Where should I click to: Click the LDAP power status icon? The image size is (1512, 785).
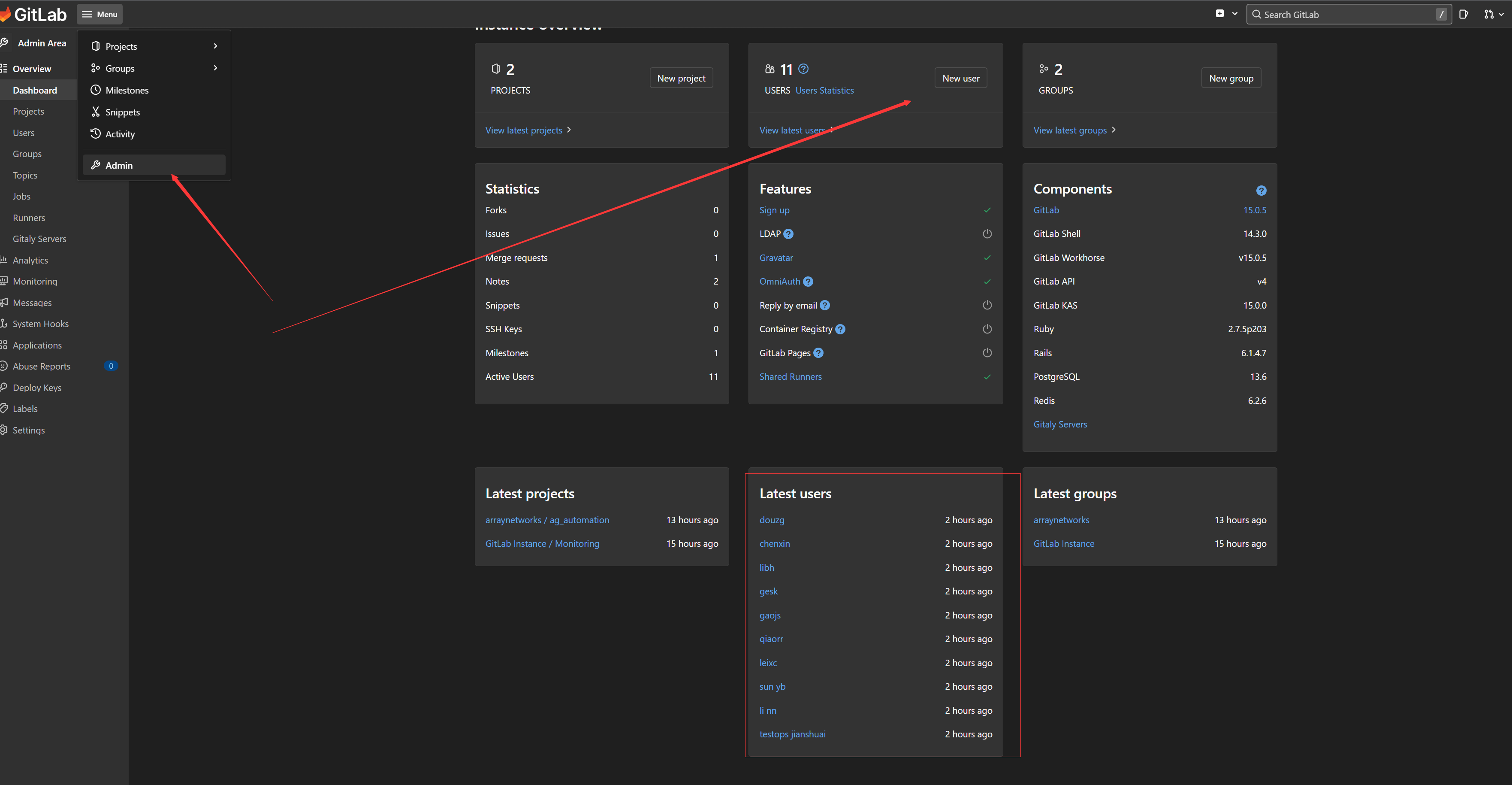pyautogui.click(x=987, y=233)
